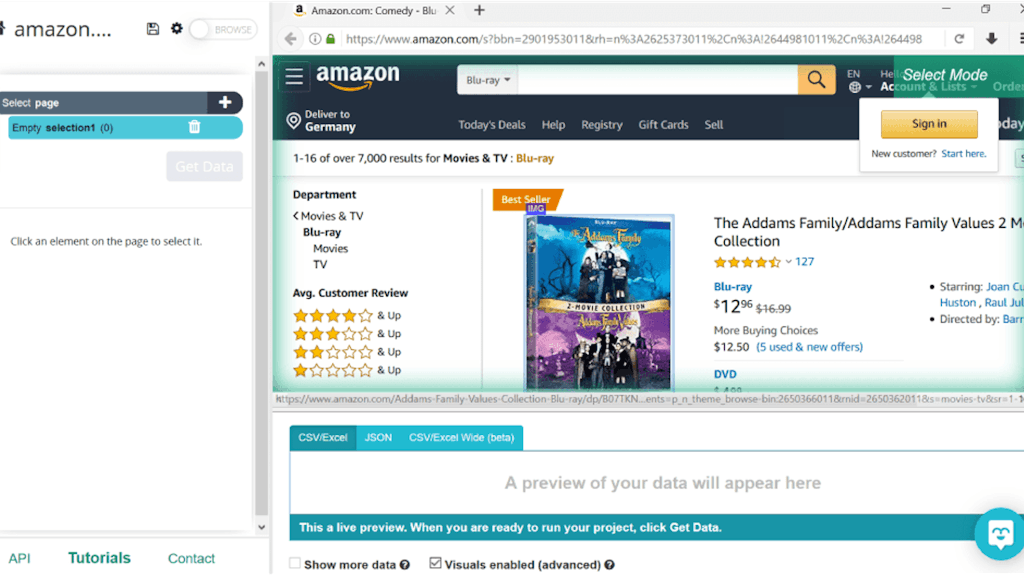Screen dimensions: 1024x576
Task: Open the Contact link
Action: point(191,558)
